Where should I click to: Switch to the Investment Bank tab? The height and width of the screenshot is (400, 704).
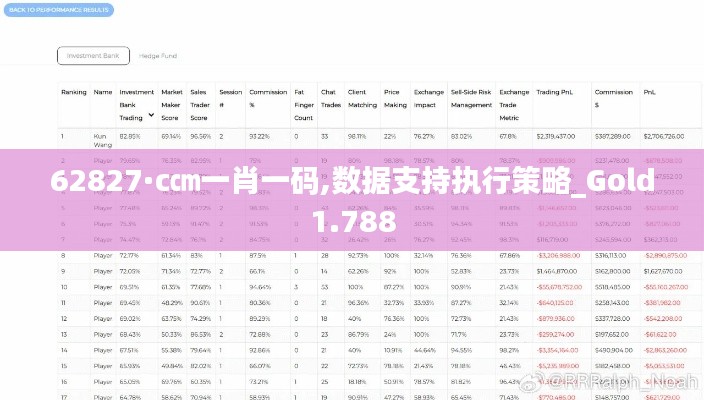[93, 56]
